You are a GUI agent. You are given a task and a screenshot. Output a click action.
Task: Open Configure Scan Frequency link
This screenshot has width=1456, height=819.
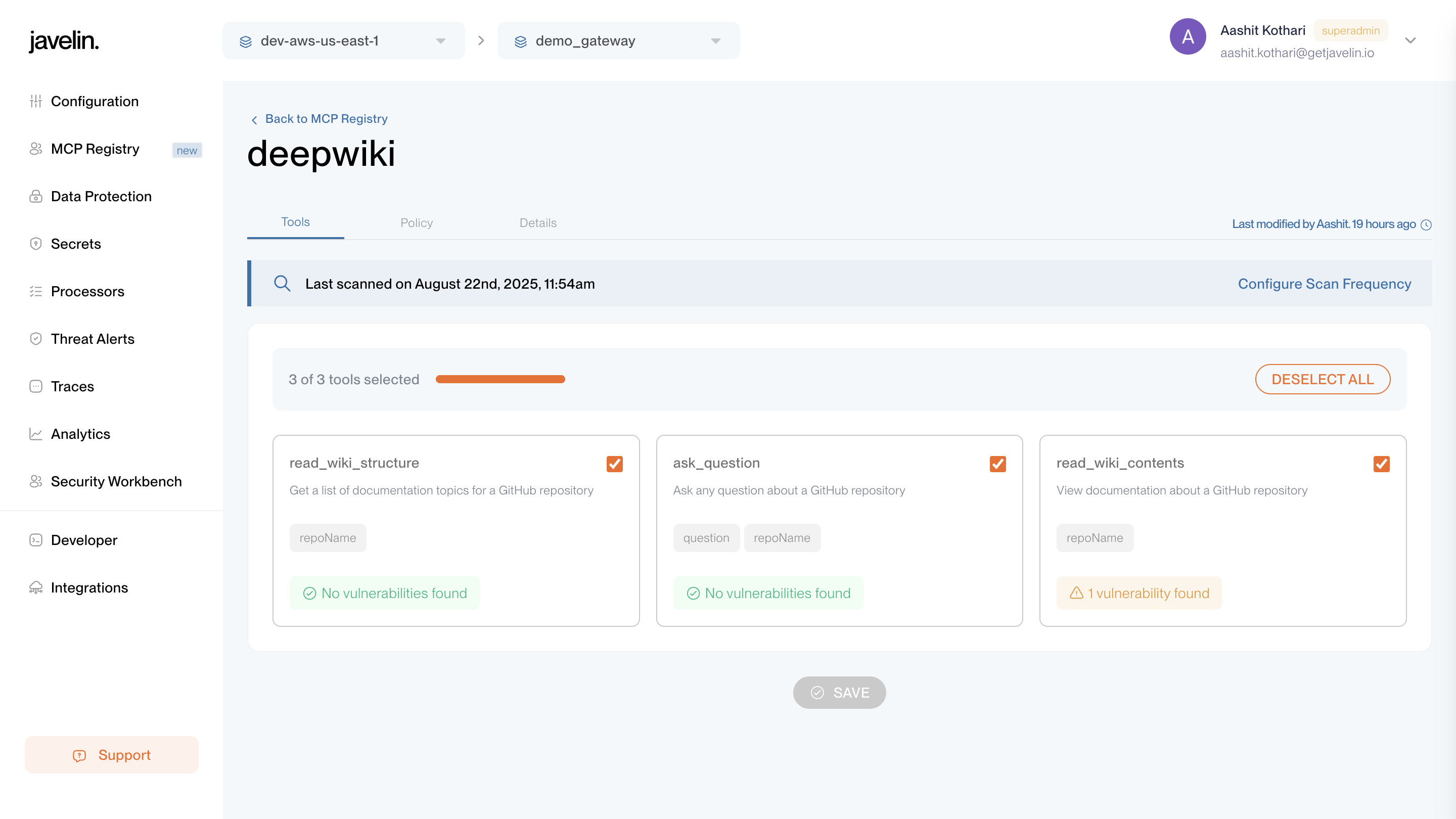pos(1325,284)
